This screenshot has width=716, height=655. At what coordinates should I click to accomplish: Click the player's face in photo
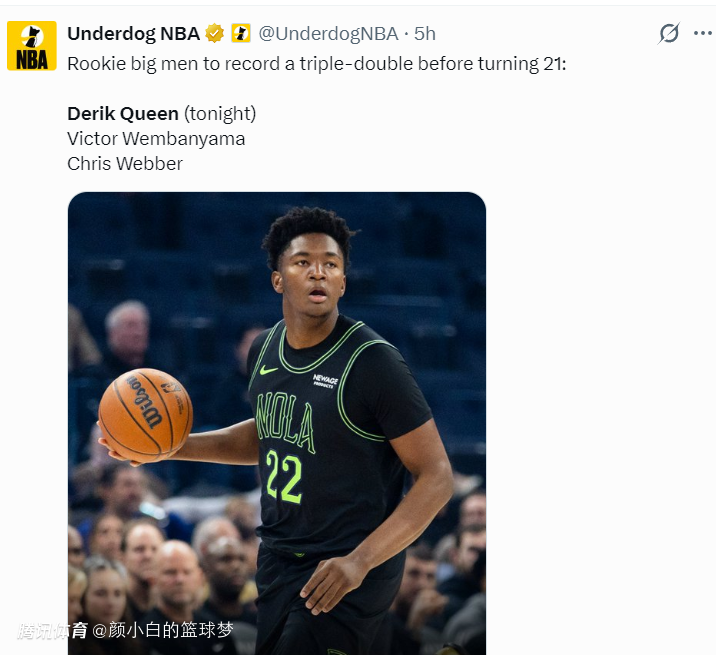pyautogui.click(x=312, y=273)
